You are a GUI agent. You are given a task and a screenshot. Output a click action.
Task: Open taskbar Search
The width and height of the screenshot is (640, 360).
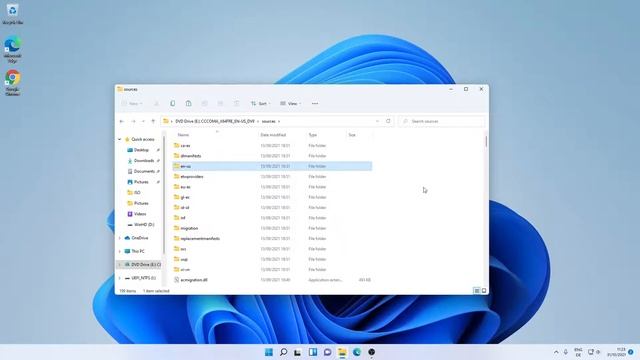(x=283, y=352)
